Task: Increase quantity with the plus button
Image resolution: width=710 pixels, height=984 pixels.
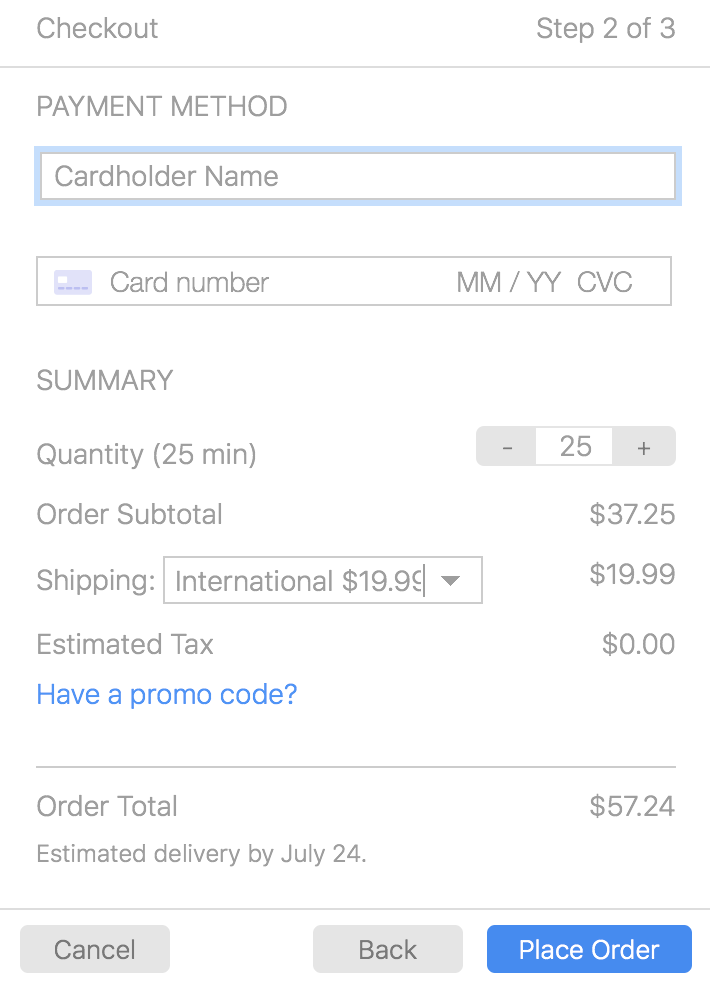Action: click(643, 447)
